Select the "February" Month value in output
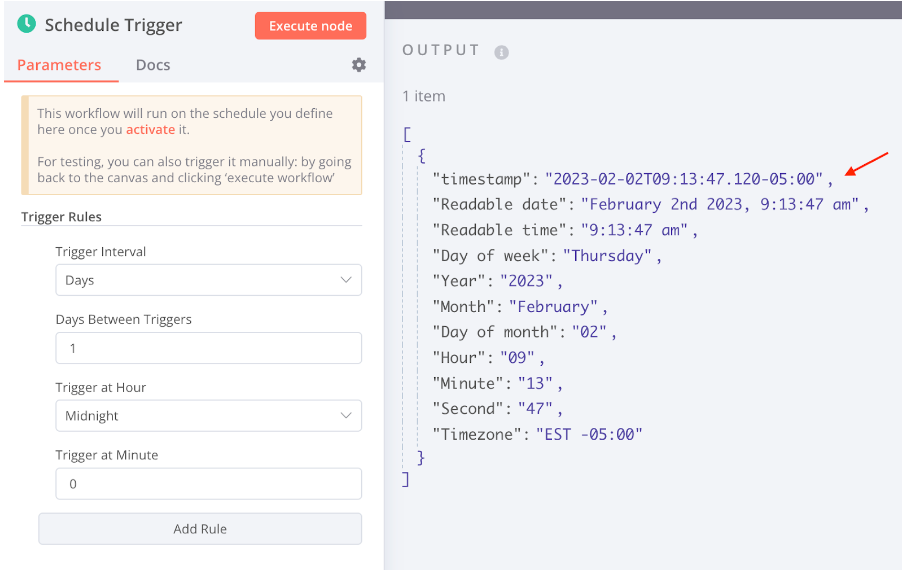Image resolution: width=902 pixels, height=570 pixels. pyautogui.click(x=553, y=307)
